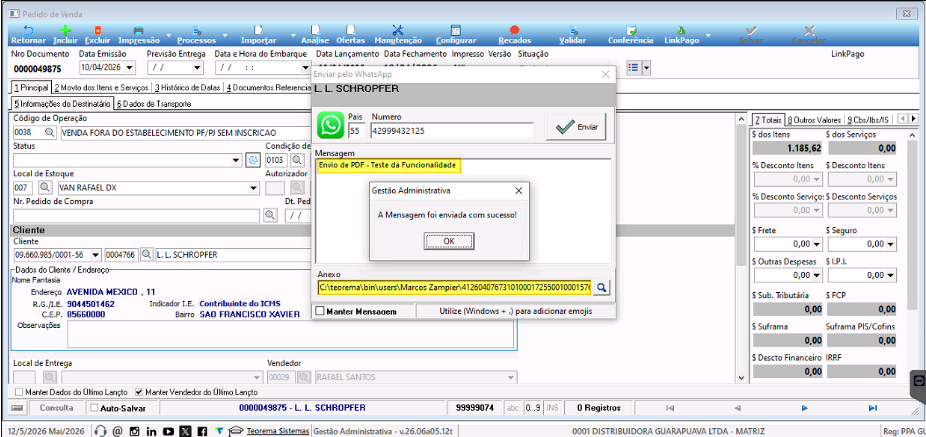This screenshot has height=437, width=926.
Task: Open the Ofertas toolbar icon
Action: tap(350, 30)
